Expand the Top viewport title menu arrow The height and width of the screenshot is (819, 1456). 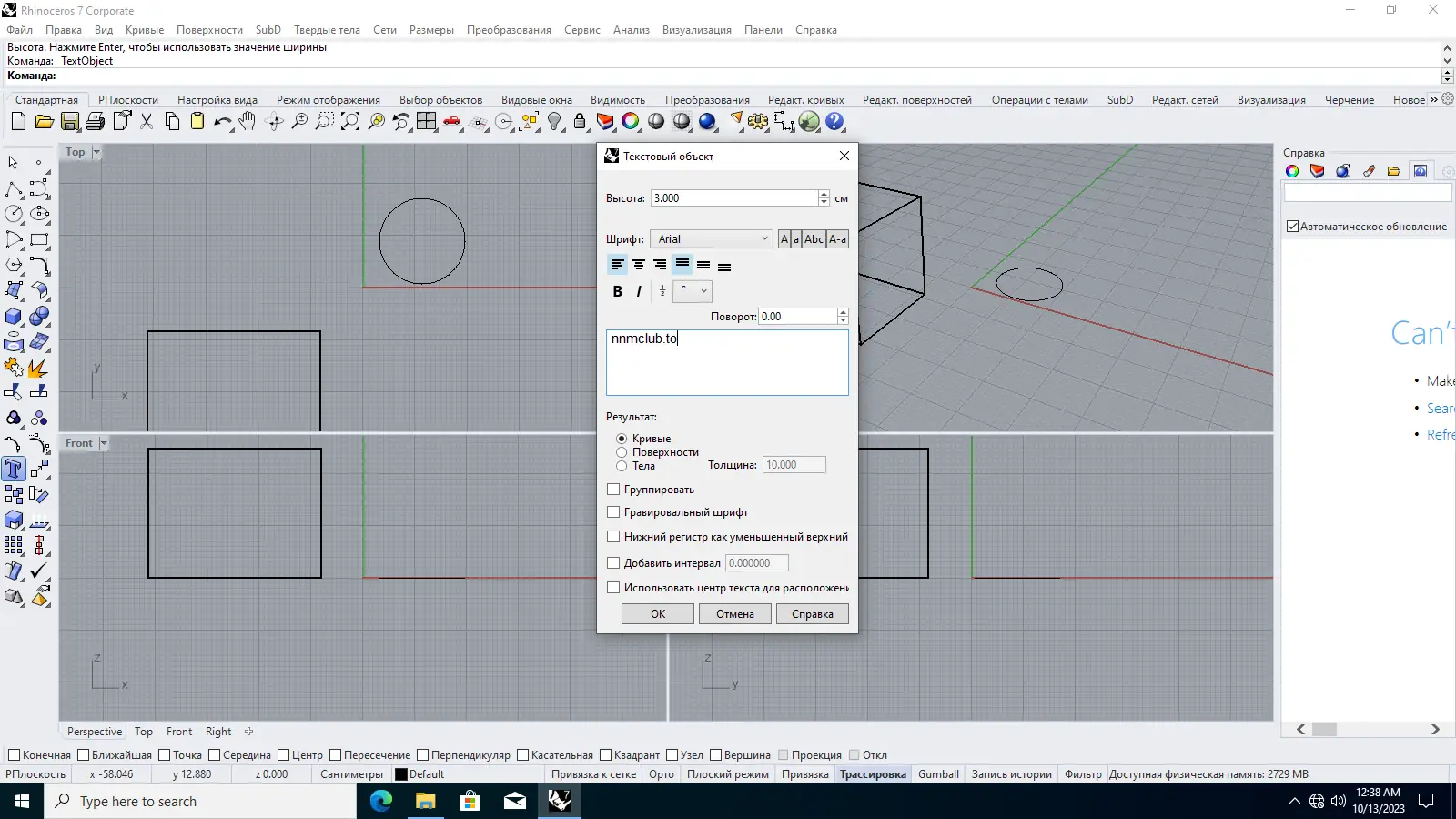(x=96, y=152)
